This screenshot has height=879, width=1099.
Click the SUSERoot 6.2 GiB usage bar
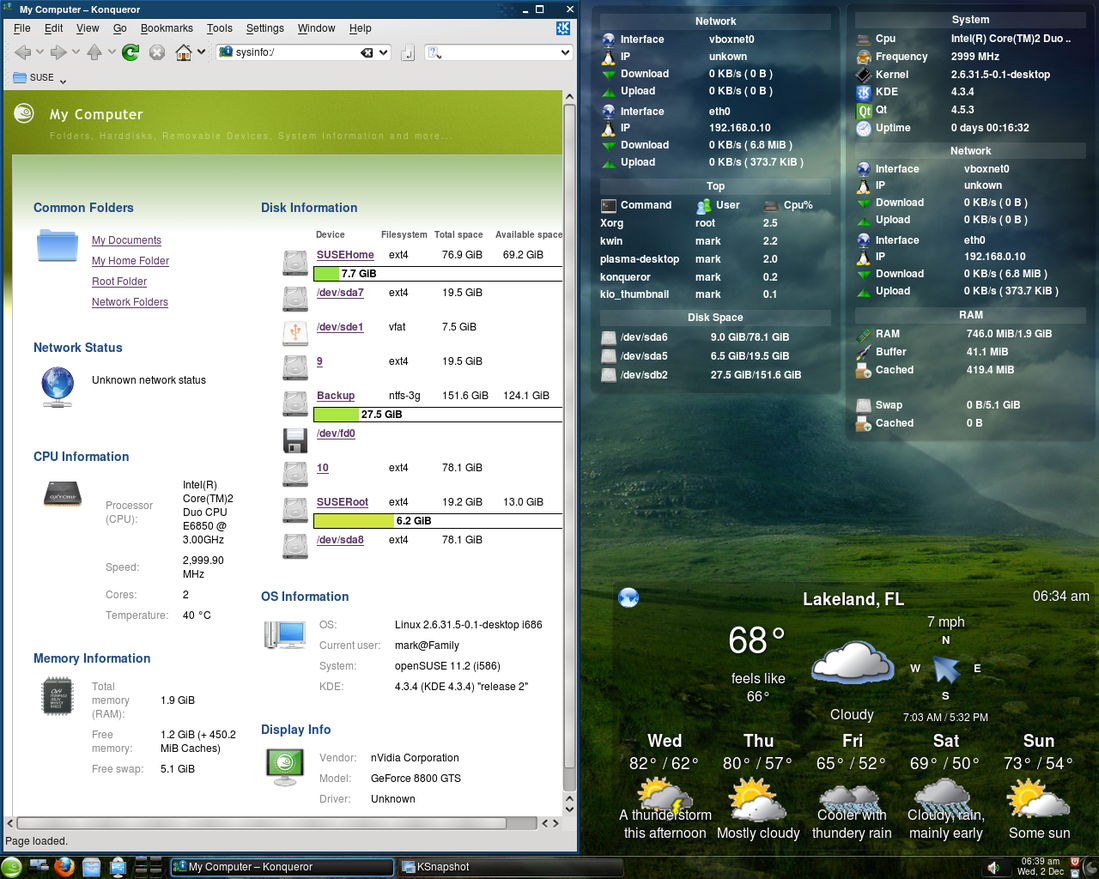pyautogui.click(x=438, y=522)
